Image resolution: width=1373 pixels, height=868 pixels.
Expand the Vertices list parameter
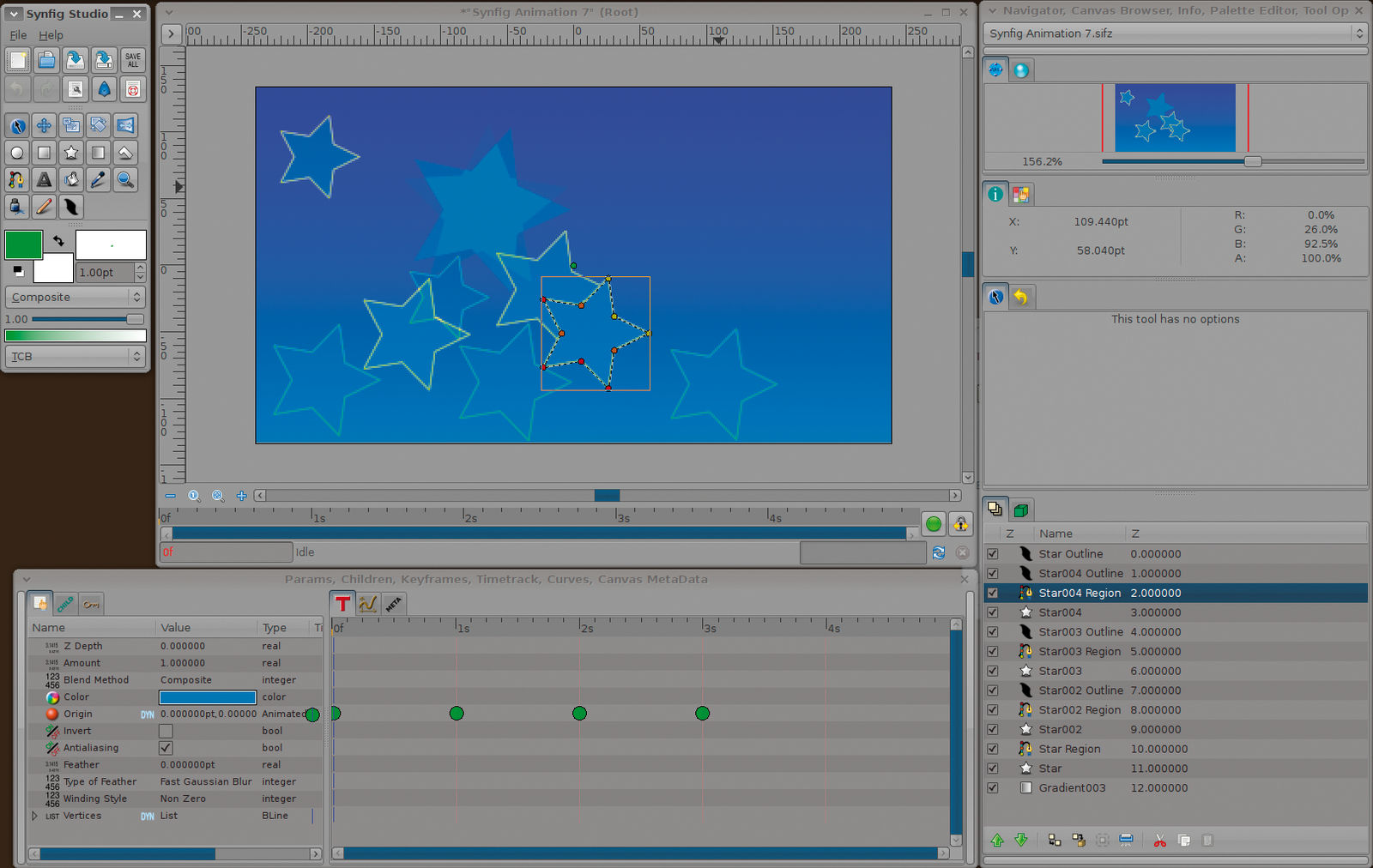coord(35,816)
